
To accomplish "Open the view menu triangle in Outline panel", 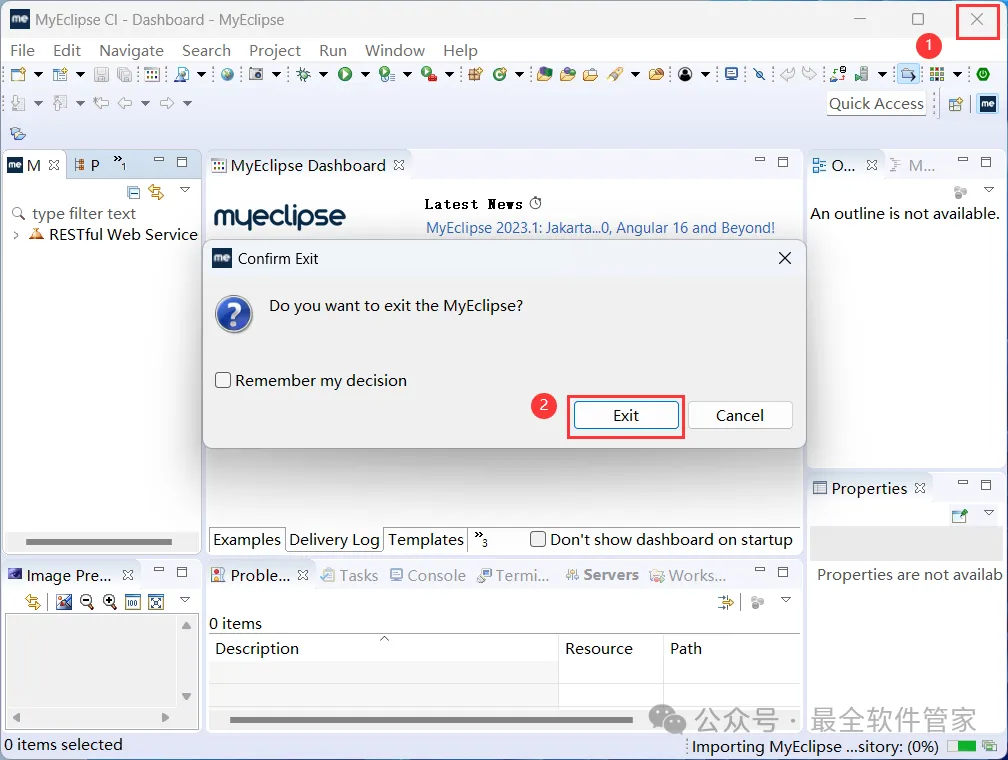I will (989, 190).
